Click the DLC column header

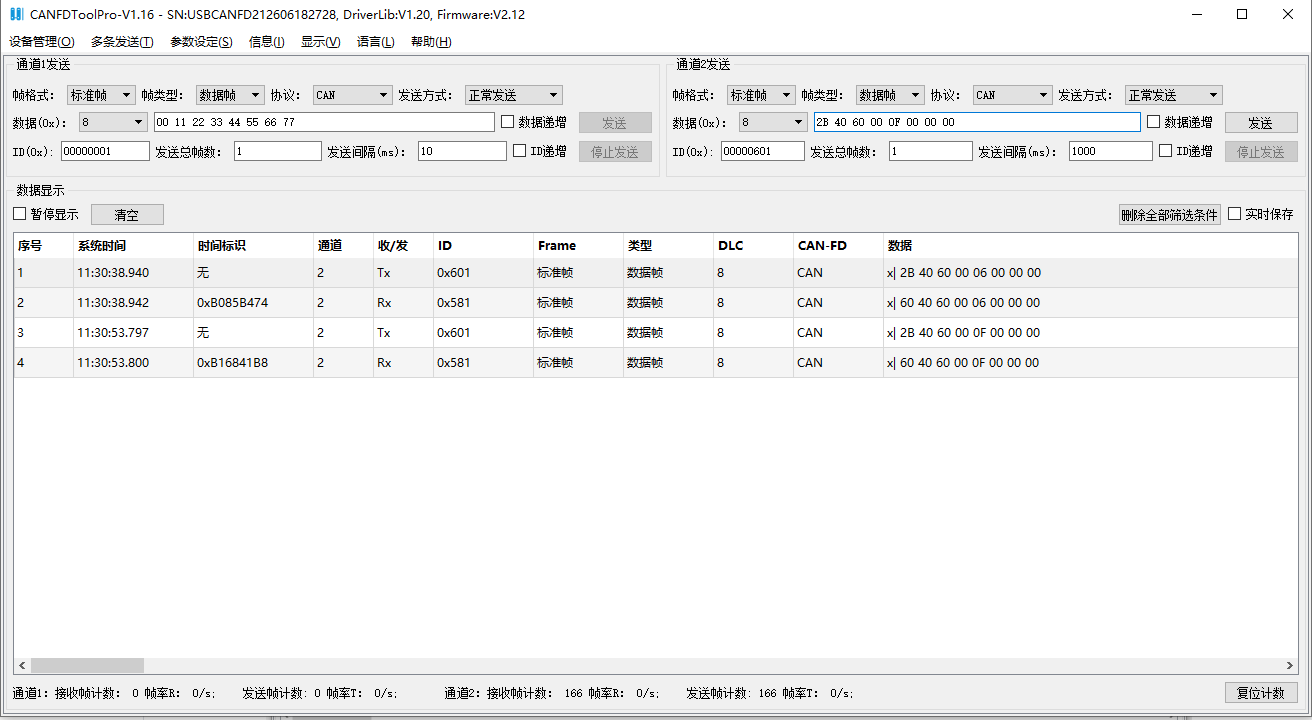(754, 245)
